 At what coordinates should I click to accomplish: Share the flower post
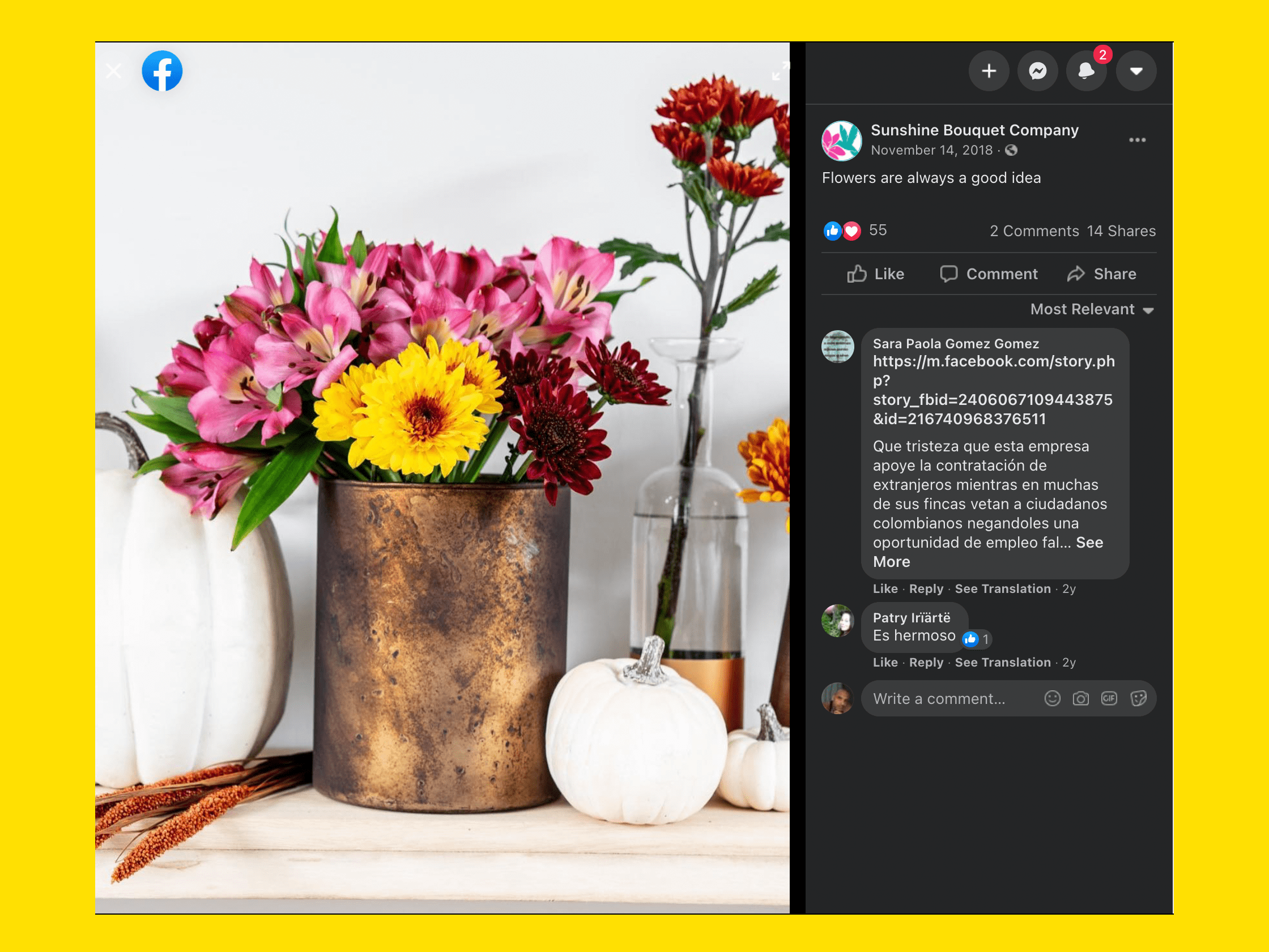pos(1101,274)
